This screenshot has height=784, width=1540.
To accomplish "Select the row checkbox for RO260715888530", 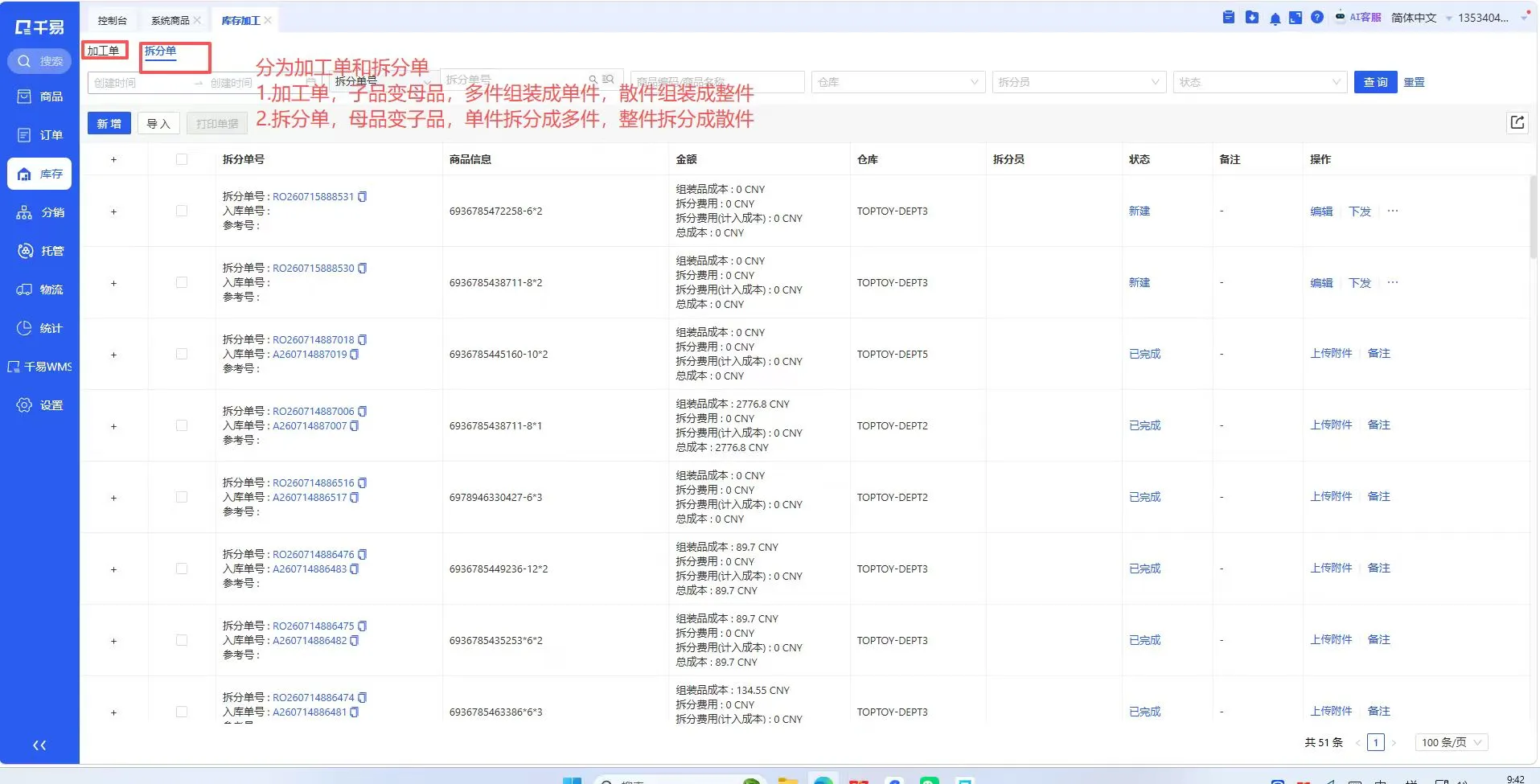I will click(182, 282).
